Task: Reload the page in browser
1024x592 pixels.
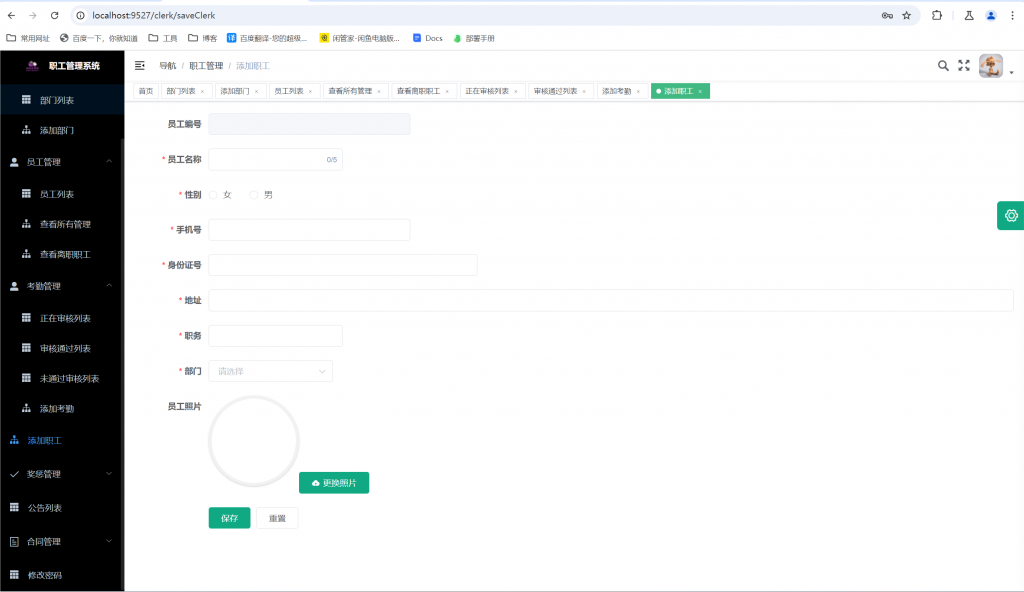Action: [54, 16]
